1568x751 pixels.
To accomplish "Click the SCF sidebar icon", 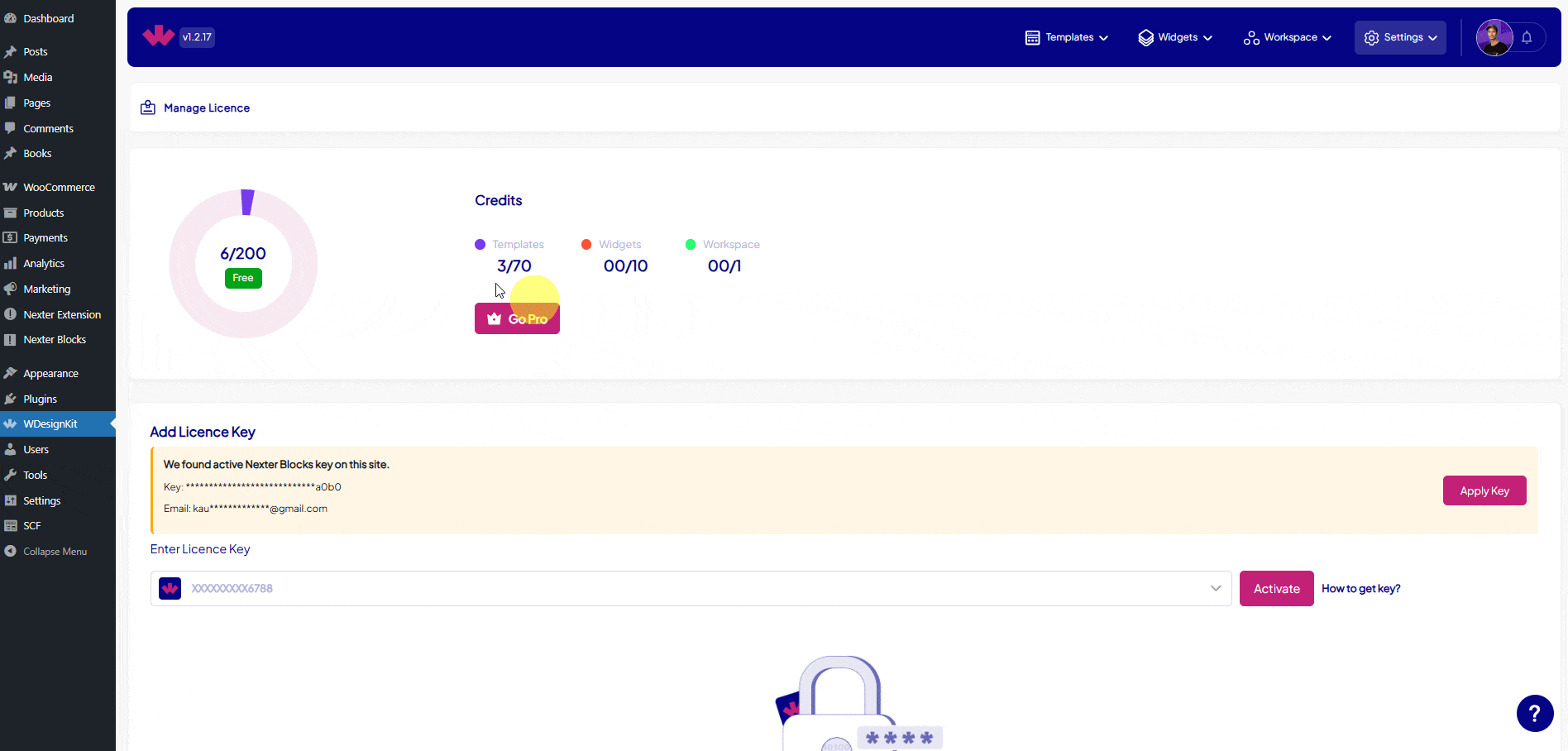I will point(11,525).
